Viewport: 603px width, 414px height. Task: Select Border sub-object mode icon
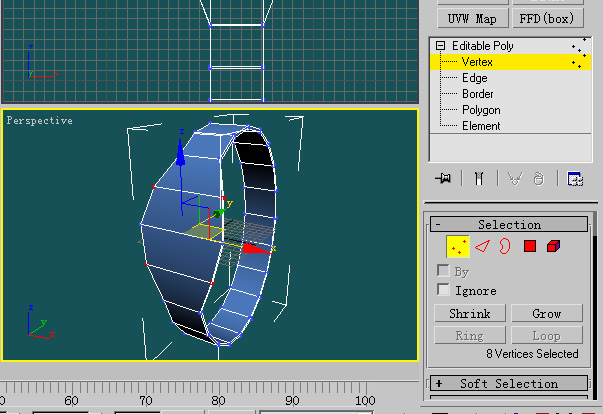[505, 246]
